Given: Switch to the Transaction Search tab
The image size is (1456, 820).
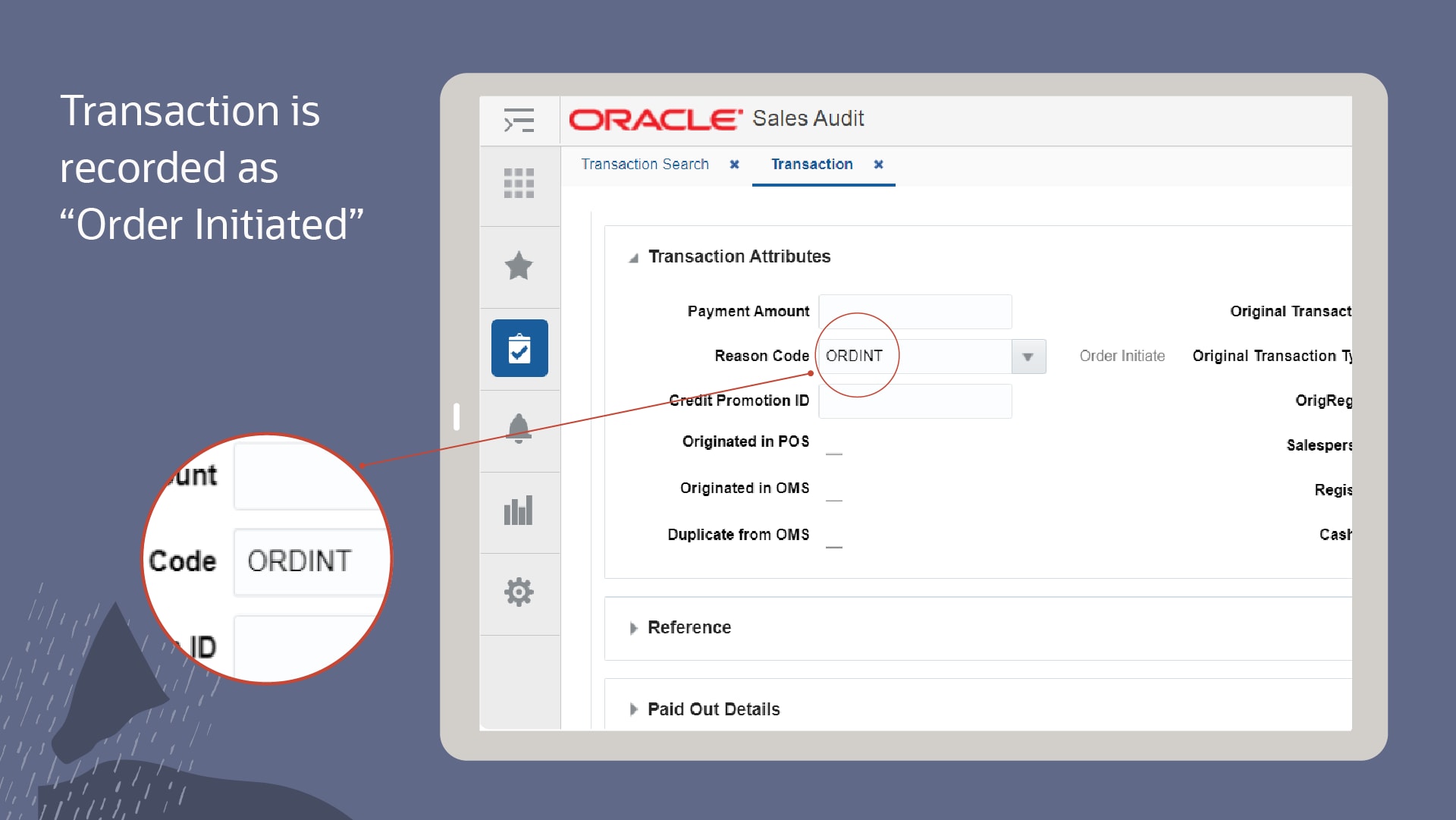Looking at the screenshot, I should [645, 165].
